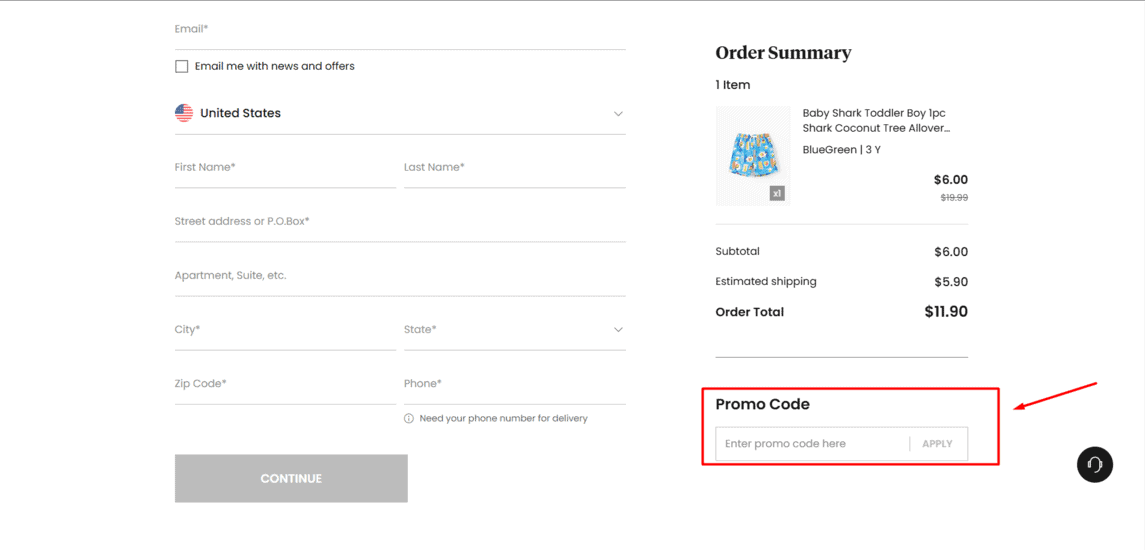This screenshot has width=1145, height=550.
Task: Open the Baby Shark shorts product thumbnail
Action: tap(753, 156)
